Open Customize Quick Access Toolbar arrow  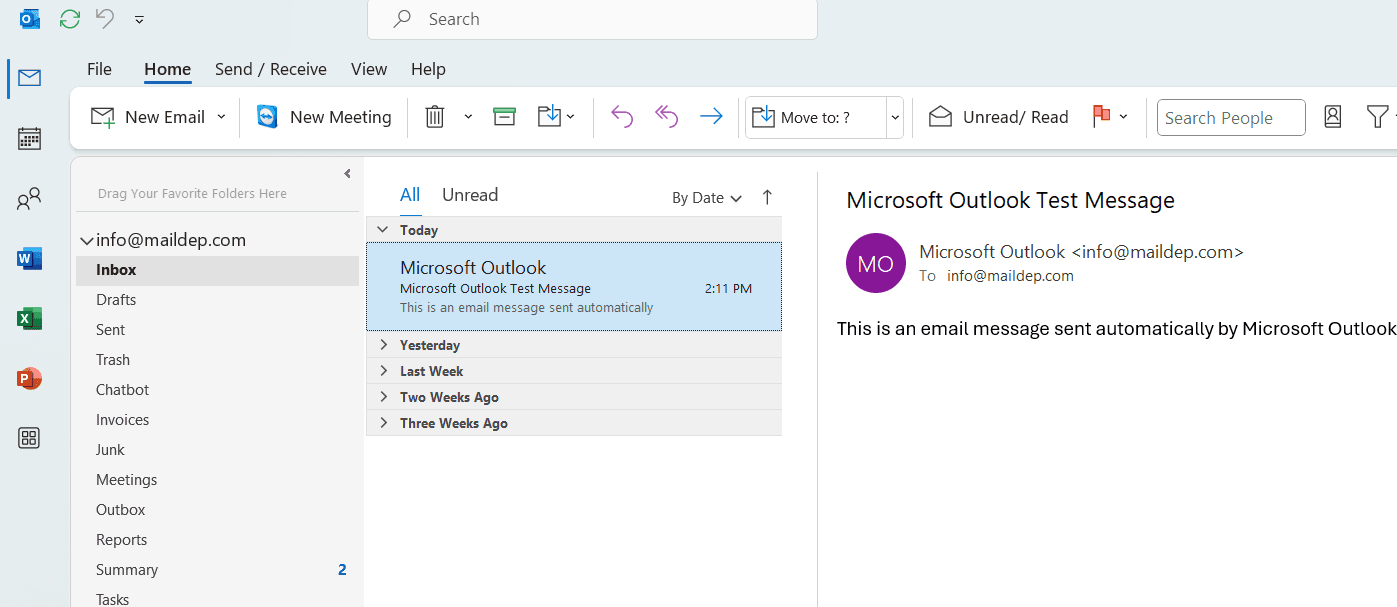coord(139,19)
